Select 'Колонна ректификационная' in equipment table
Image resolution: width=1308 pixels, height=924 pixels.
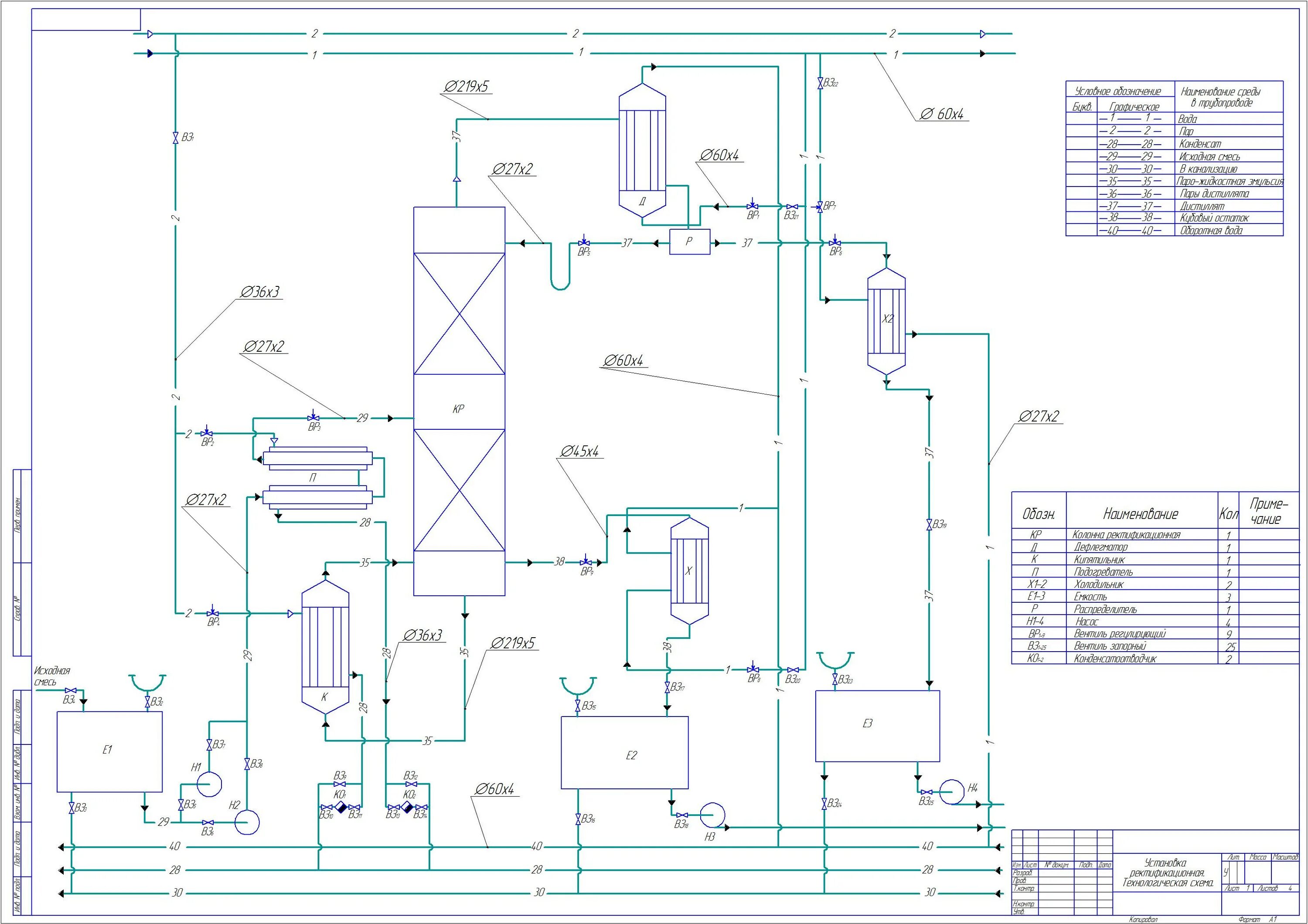coord(1126,535)
